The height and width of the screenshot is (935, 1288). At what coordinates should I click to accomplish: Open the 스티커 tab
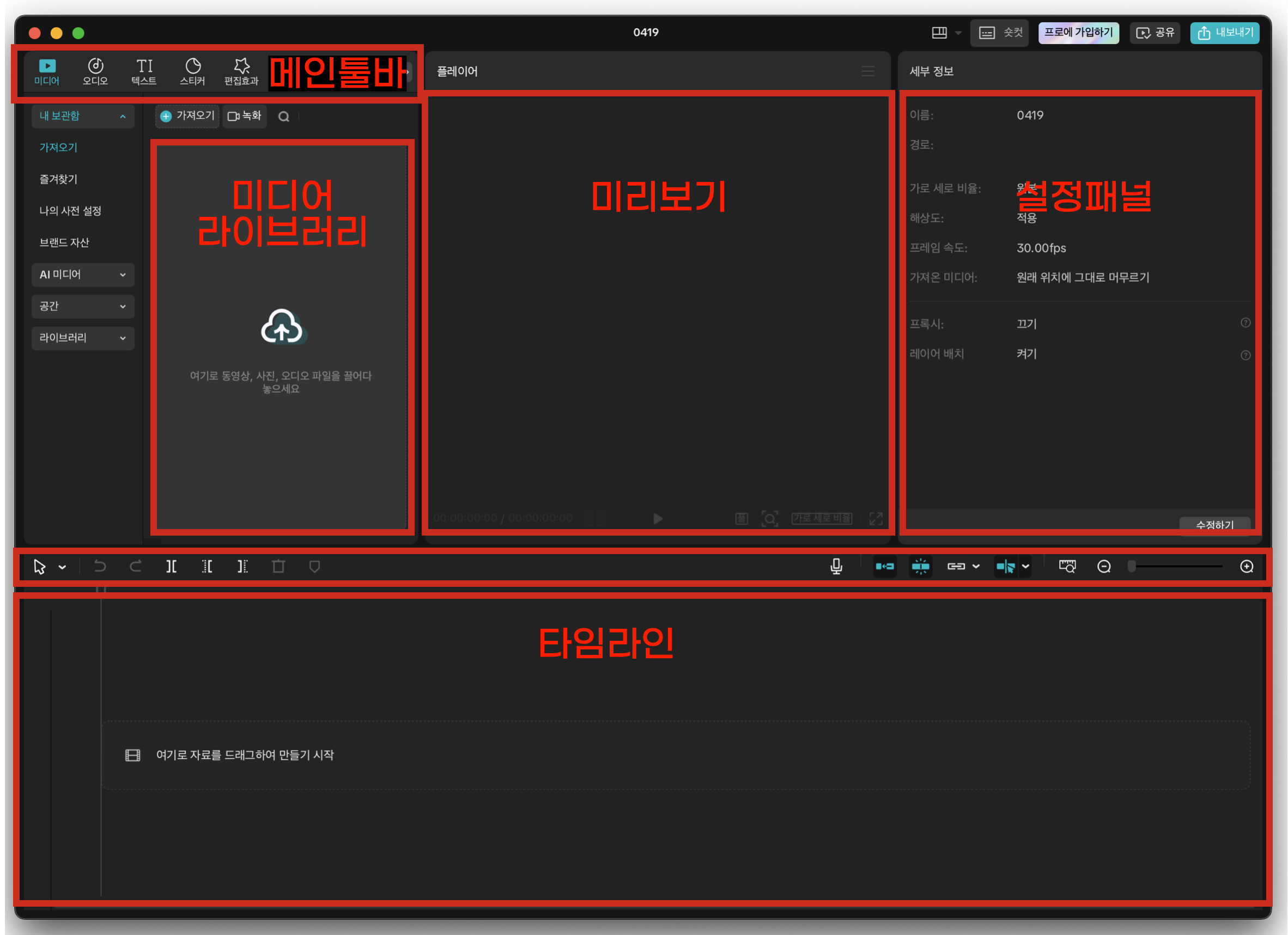click(192, 71)
